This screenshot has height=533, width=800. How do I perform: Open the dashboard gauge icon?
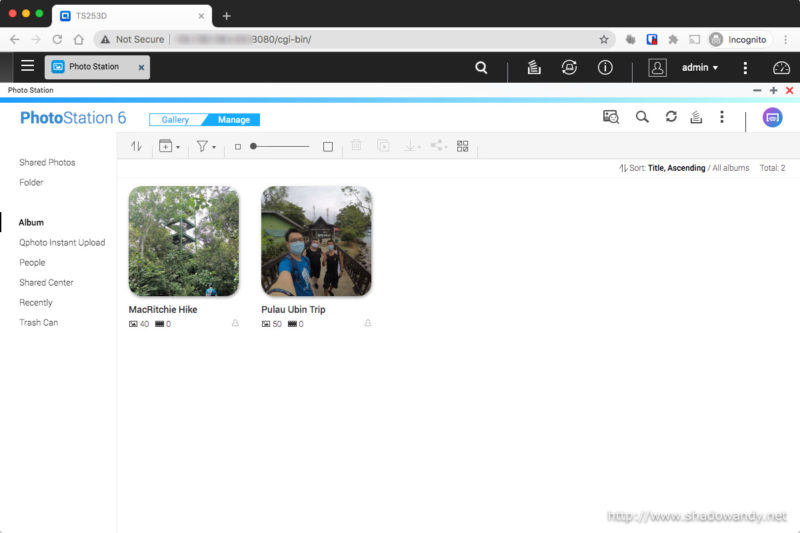pos(781,68)
